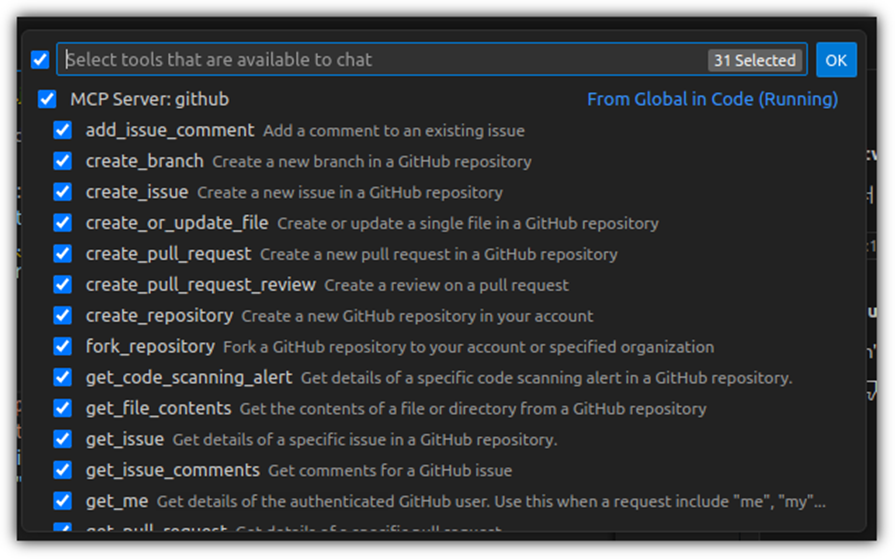Uncheck the get_issue tool checkbox
Screen dimensions: 895x559
click(62, 439)
